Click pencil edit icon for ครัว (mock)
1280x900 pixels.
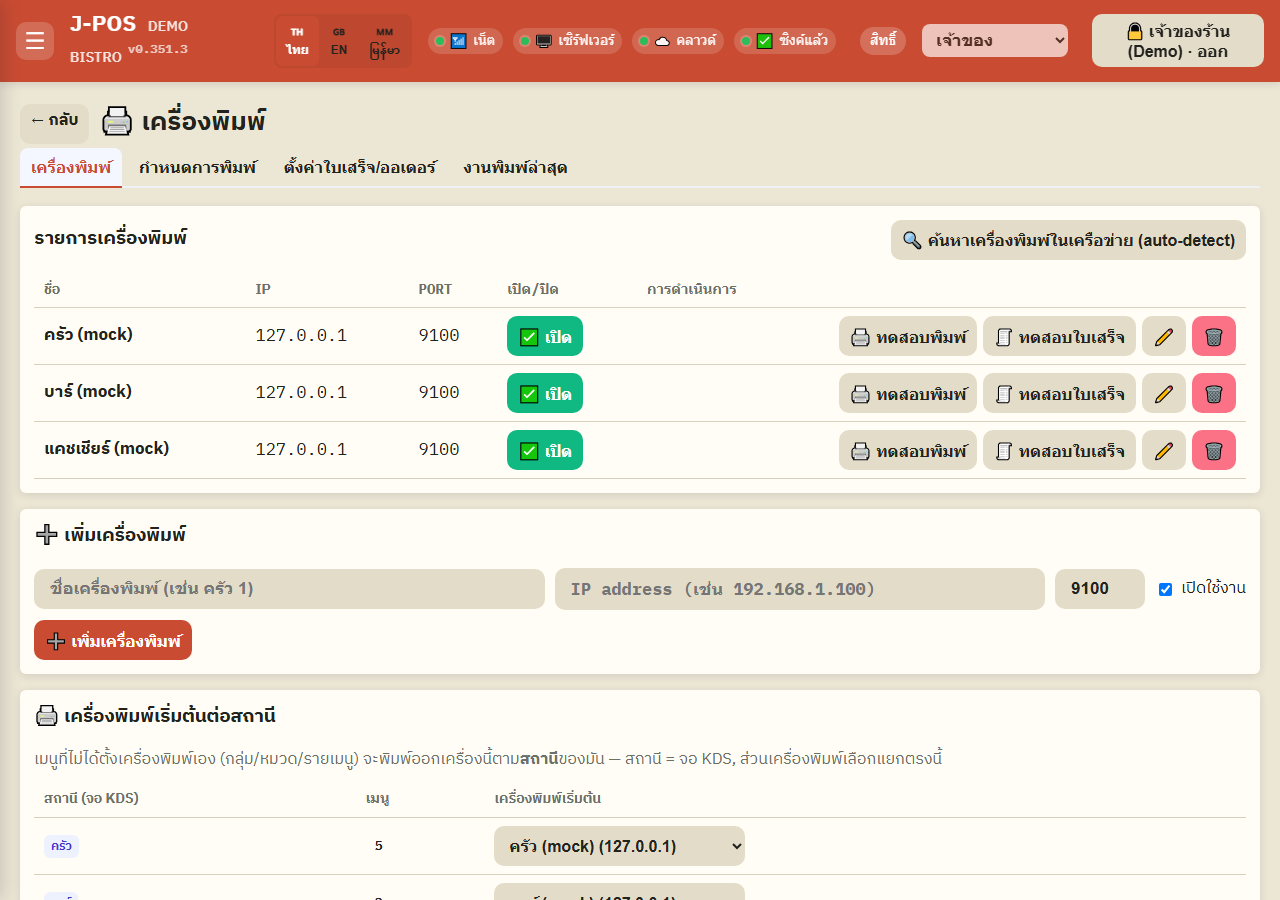[x=1164, y=336]
